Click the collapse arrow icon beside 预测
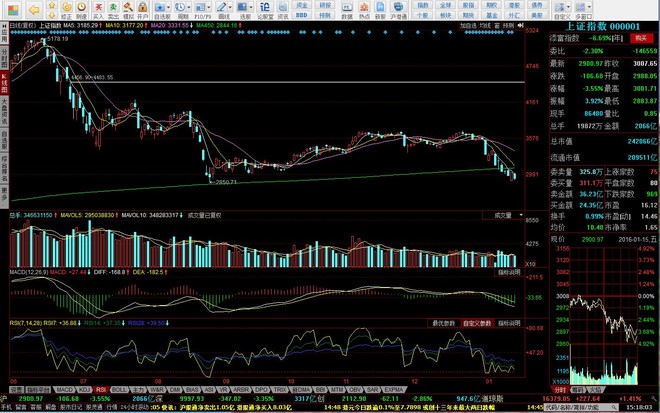 pyautogui.click(x=521, y=26)
